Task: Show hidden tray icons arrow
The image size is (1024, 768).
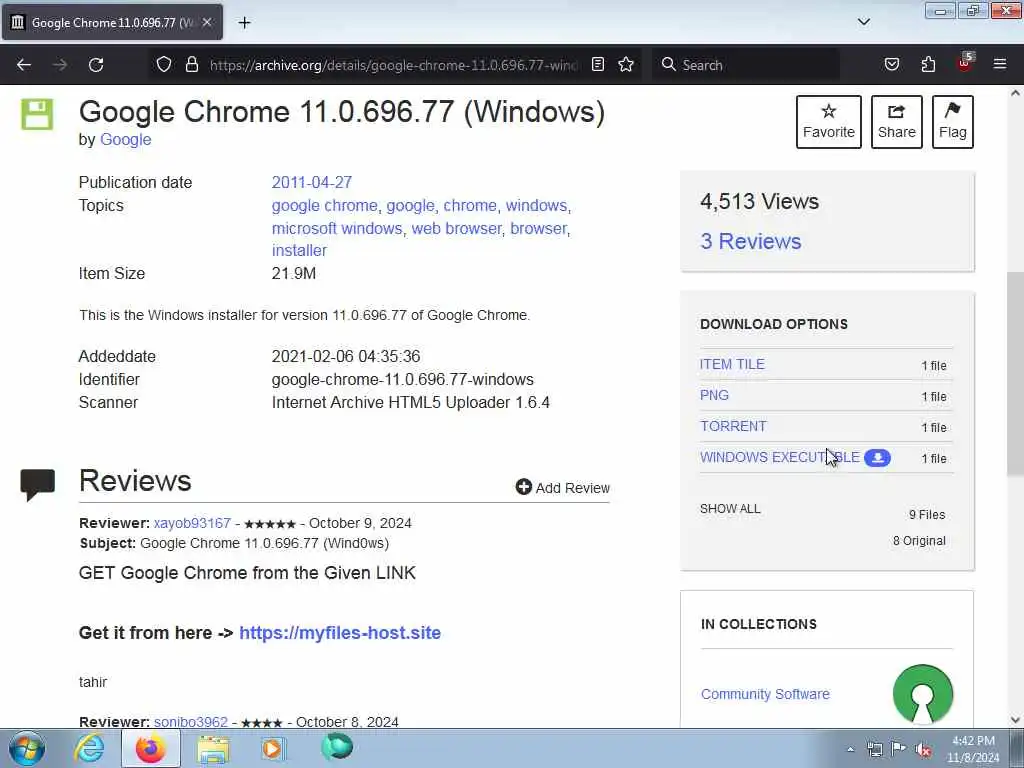Action: click(850, 749)
